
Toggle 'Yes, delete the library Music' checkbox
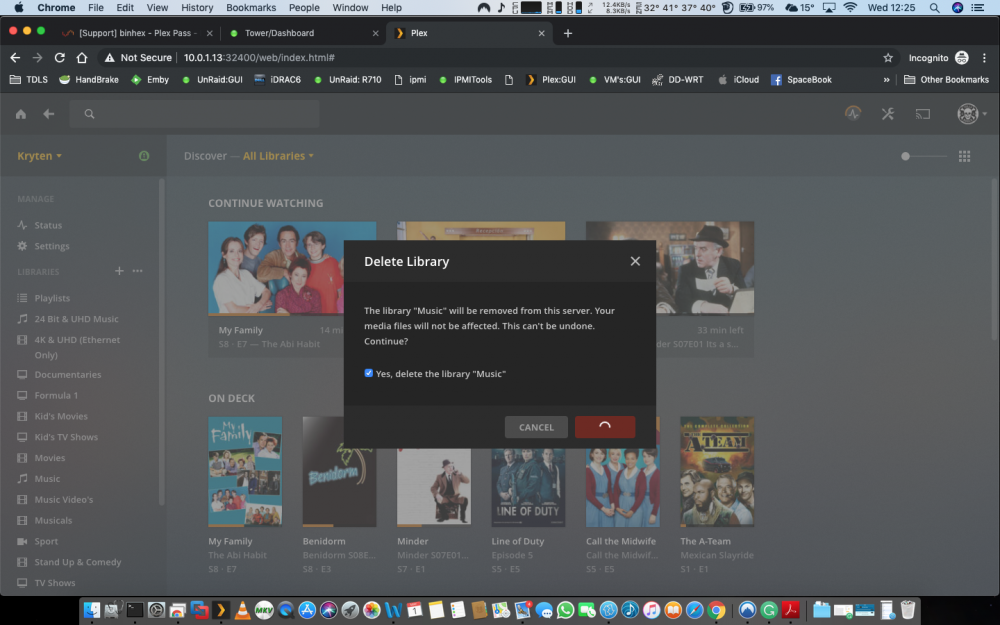coord(369,373)
